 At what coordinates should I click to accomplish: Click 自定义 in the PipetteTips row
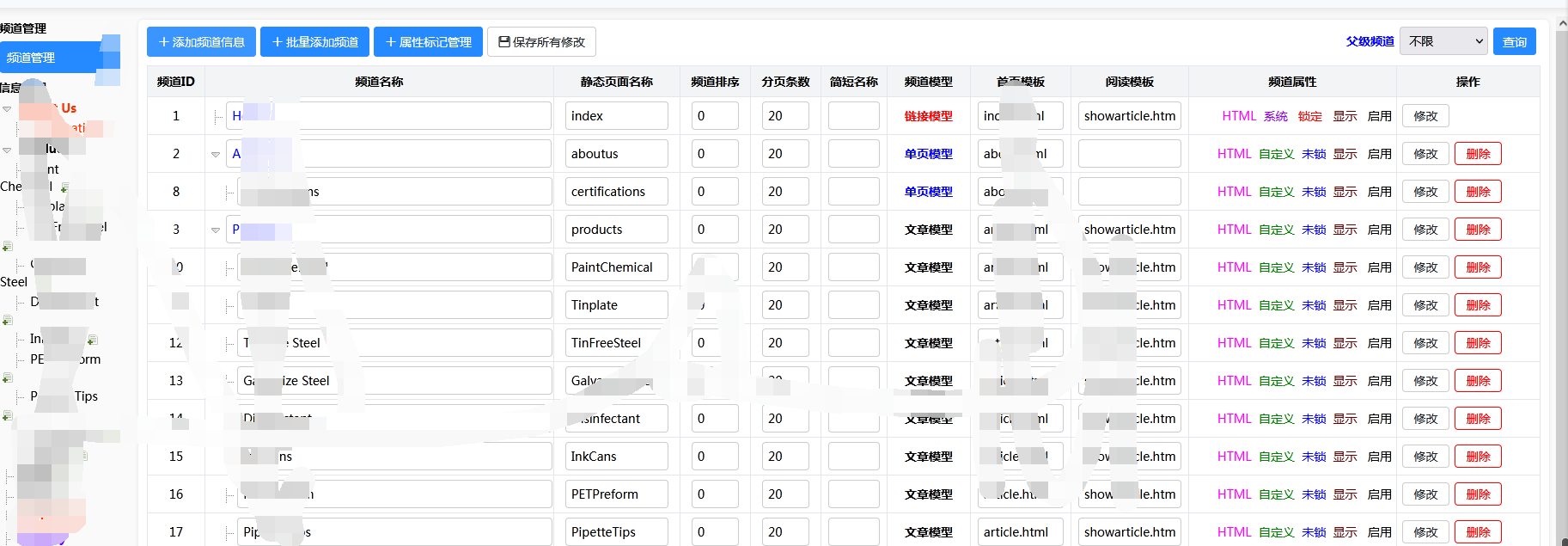1277,532
